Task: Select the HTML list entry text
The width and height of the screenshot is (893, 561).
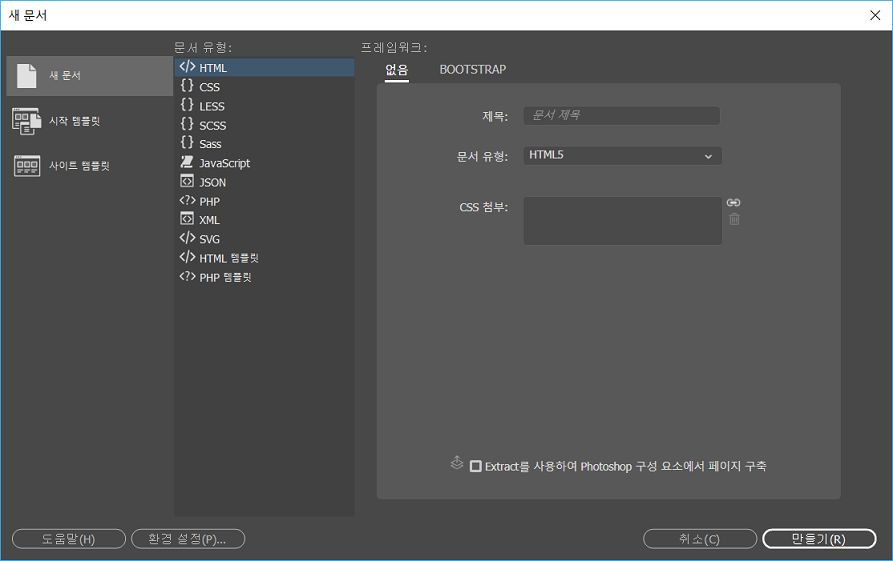Action: point(213,68)
